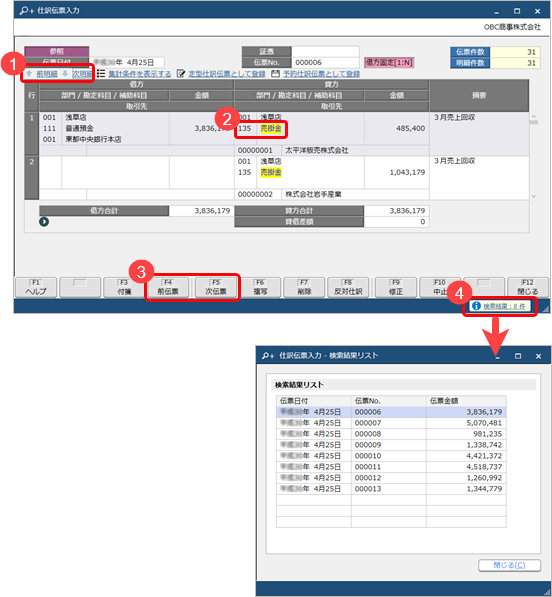Click the F9 修正 function button

396,287
